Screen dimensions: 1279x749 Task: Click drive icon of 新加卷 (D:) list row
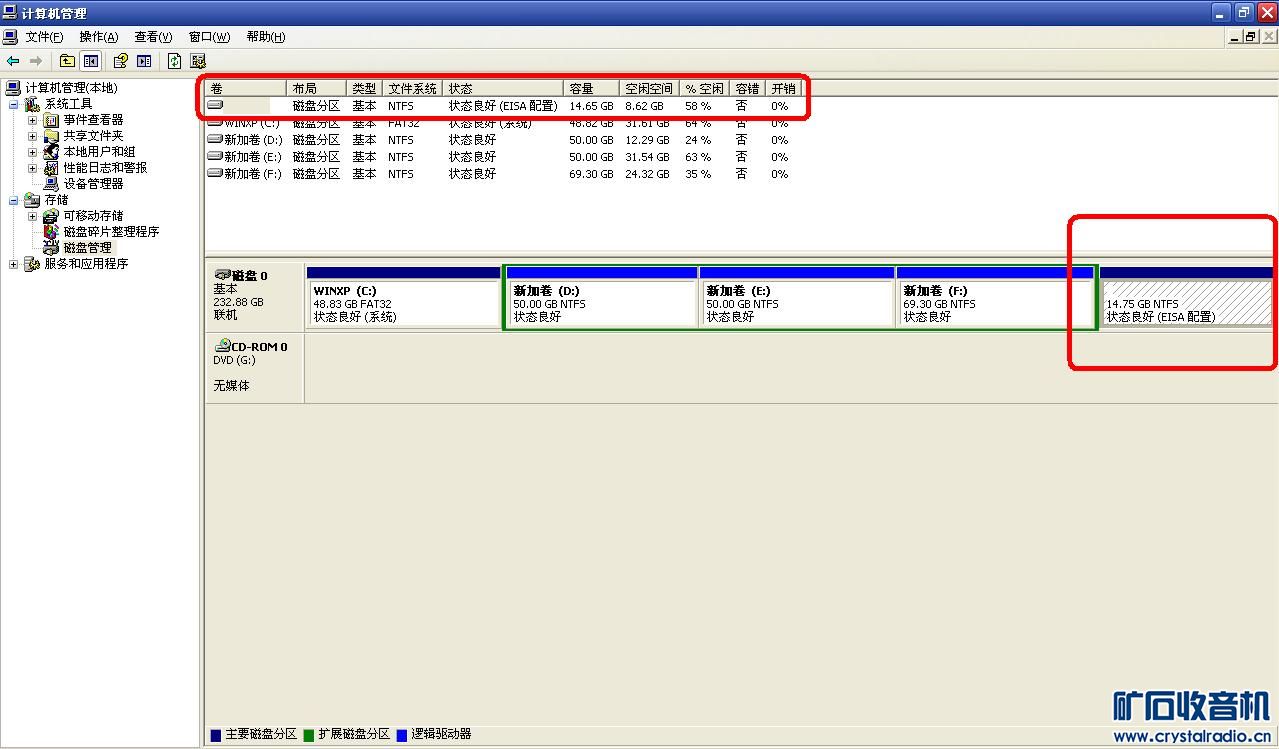[215, 139]
